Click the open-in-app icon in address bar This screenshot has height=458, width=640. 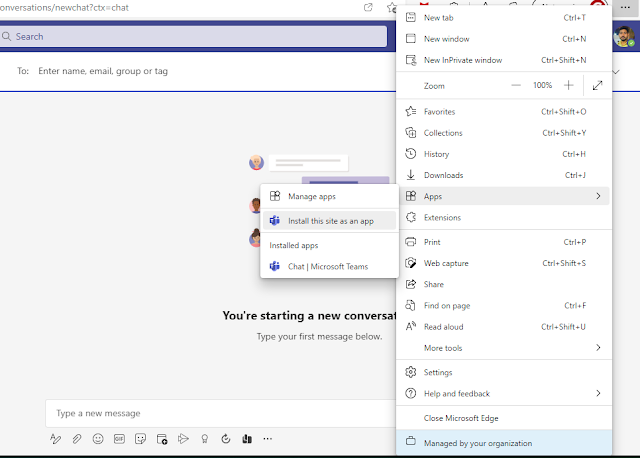(x=368, y=7)
